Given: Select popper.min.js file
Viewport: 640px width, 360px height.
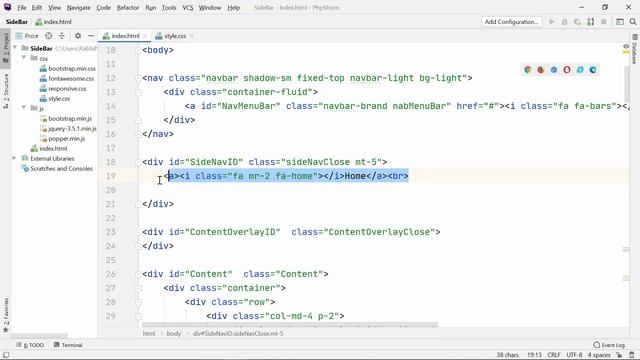Looking at the screenshot, I should point(62,138).
